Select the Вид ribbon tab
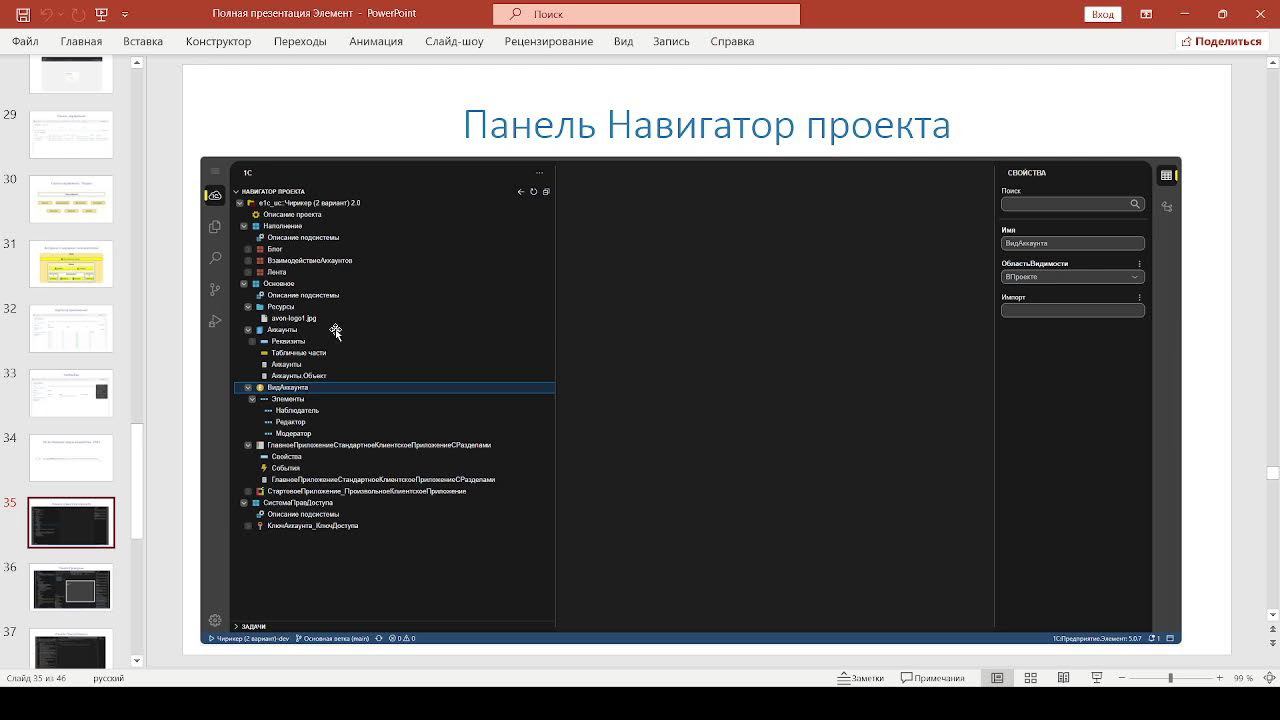1280x720 pixels. click(x=623, y=41)
